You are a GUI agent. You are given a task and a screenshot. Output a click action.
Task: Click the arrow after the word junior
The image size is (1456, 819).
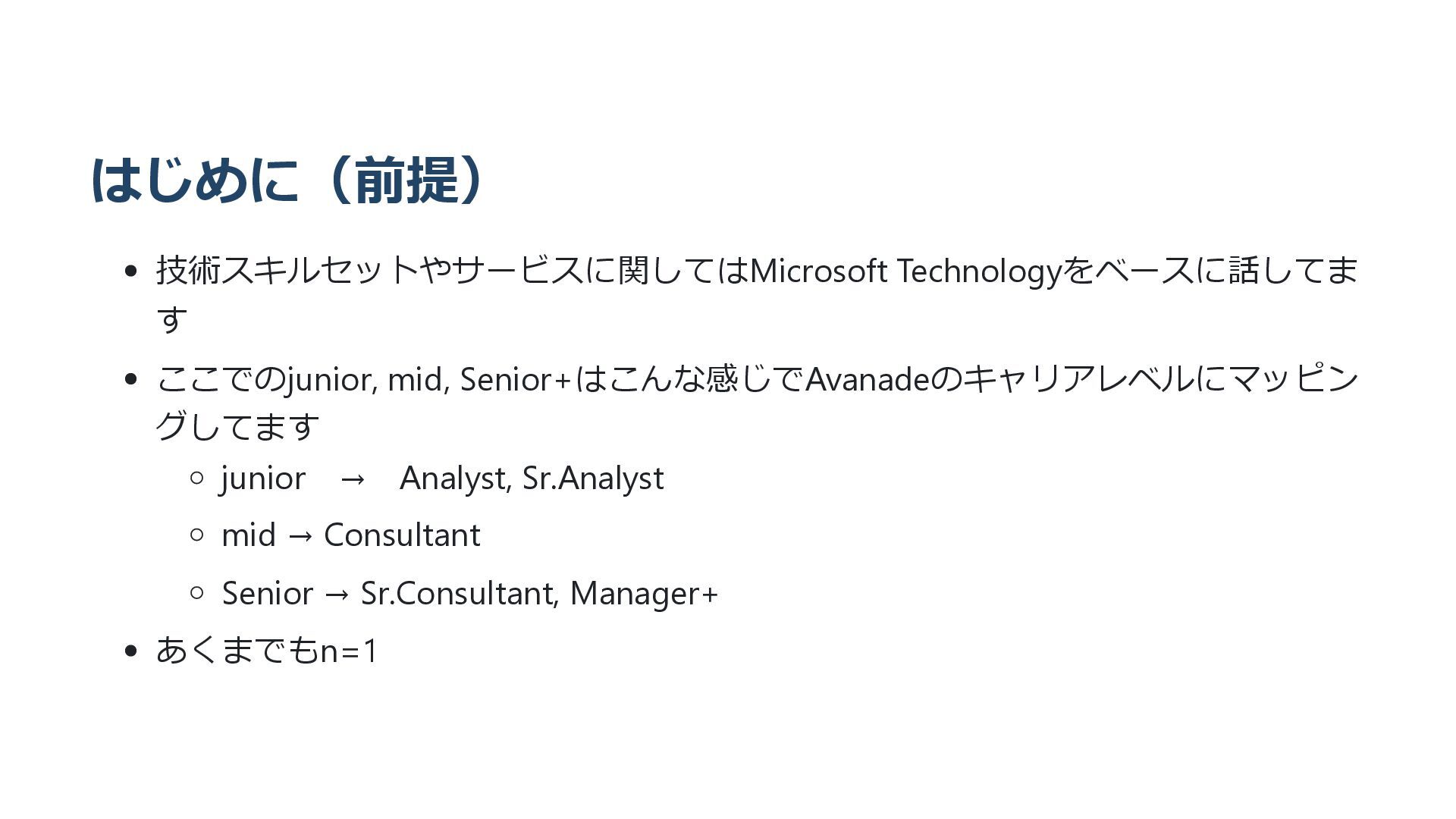[353, 479]
